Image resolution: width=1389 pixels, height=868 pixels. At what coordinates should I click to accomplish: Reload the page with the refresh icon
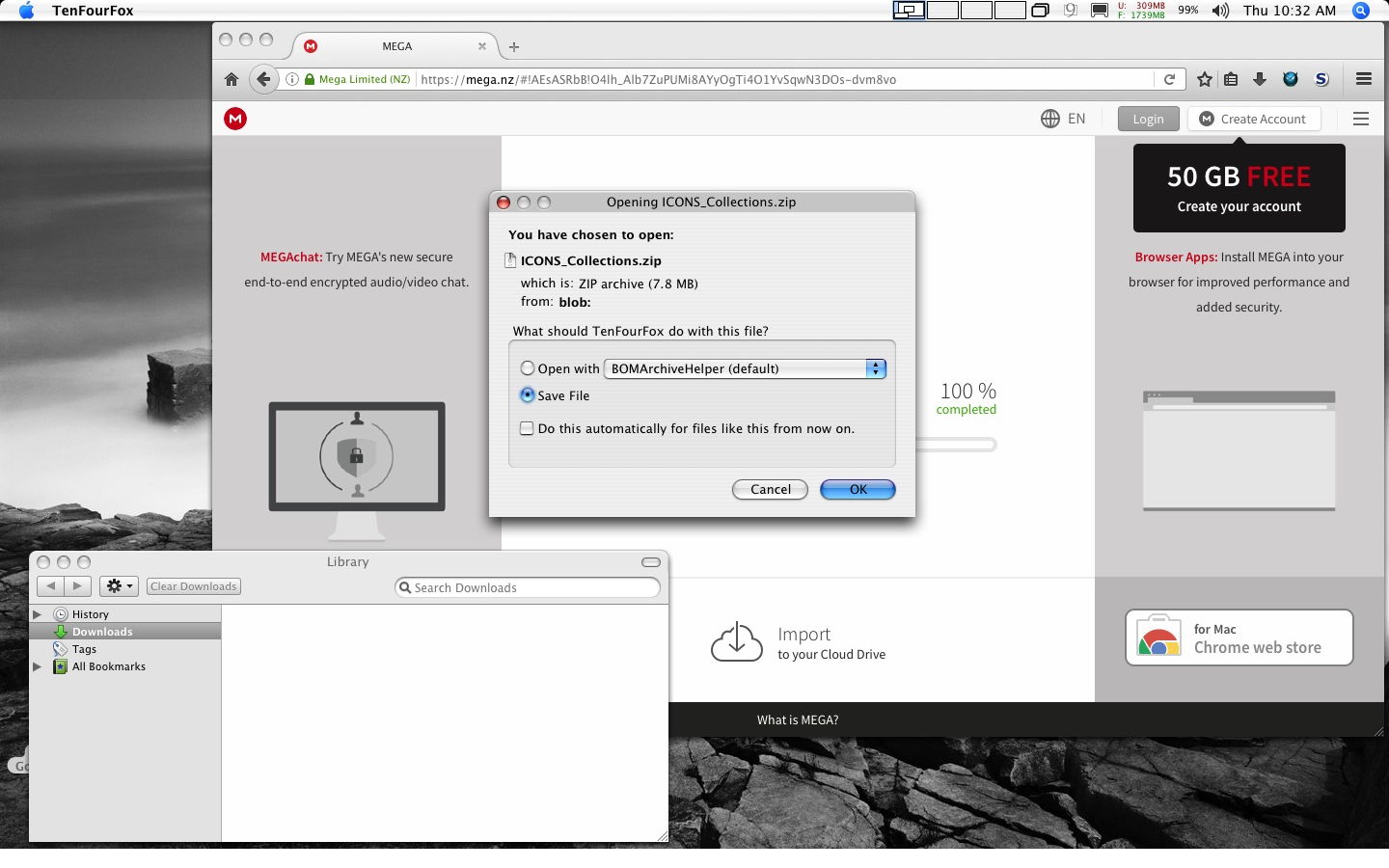[1169, 79]
